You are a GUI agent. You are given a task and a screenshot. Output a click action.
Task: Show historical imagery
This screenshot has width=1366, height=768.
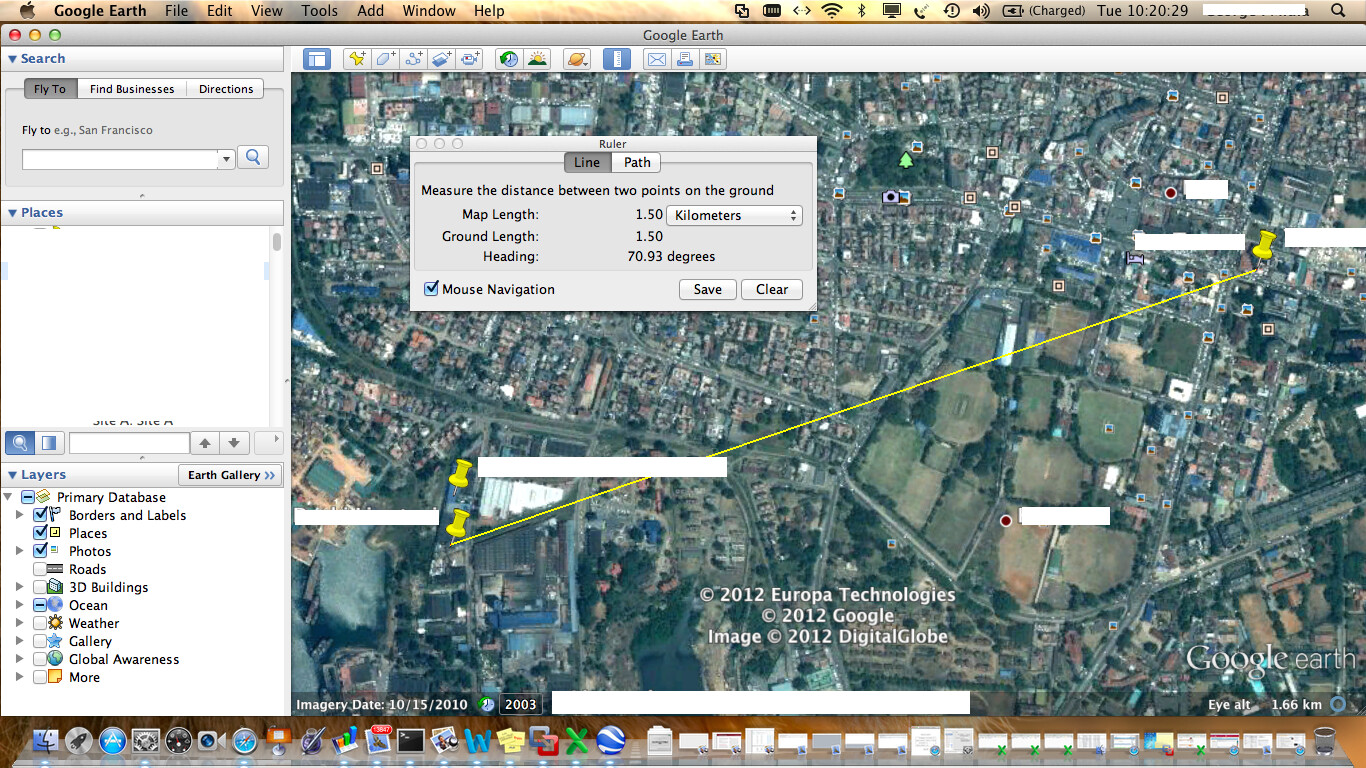[508, 58]
